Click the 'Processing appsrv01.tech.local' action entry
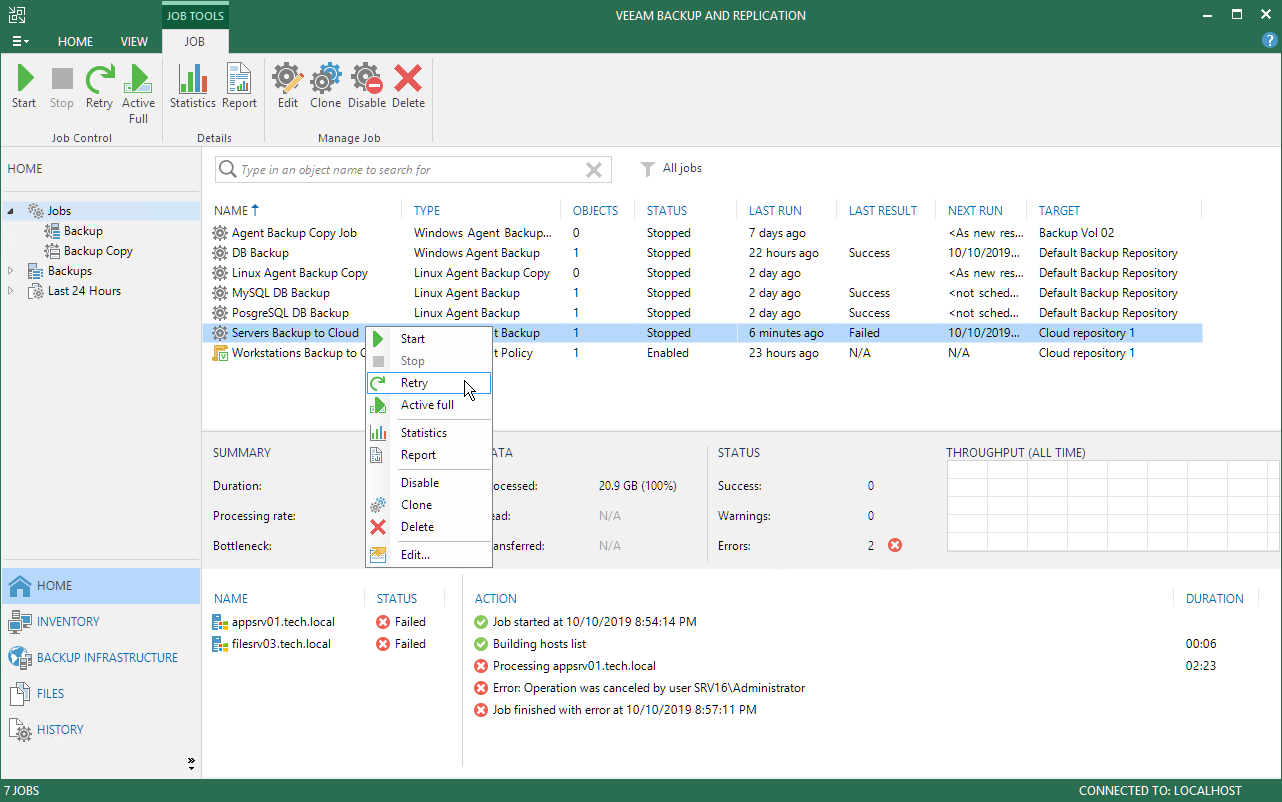This screenshot has height=802, width=1282. click(574, 666)
